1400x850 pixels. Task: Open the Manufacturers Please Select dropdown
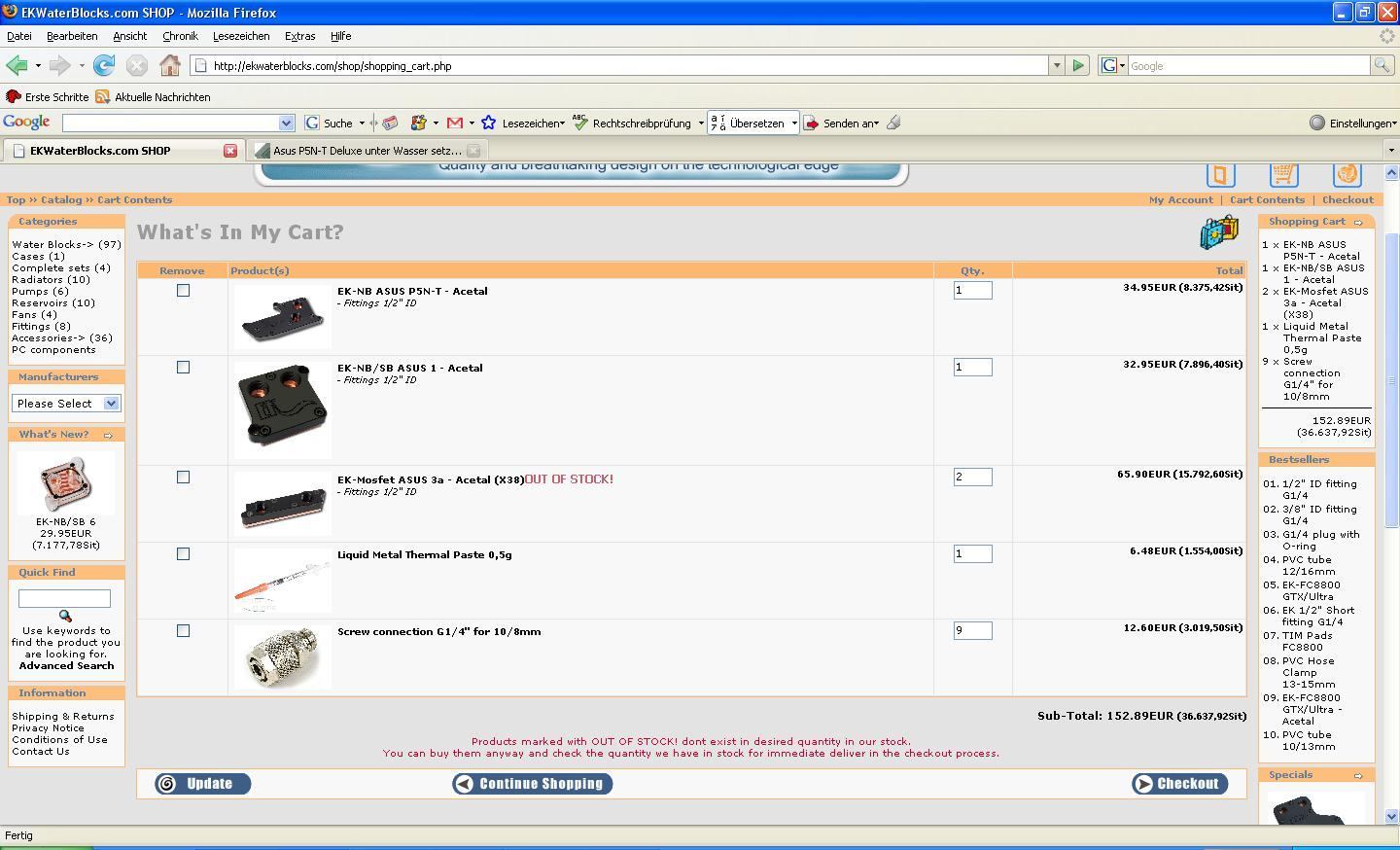point(66,404)
